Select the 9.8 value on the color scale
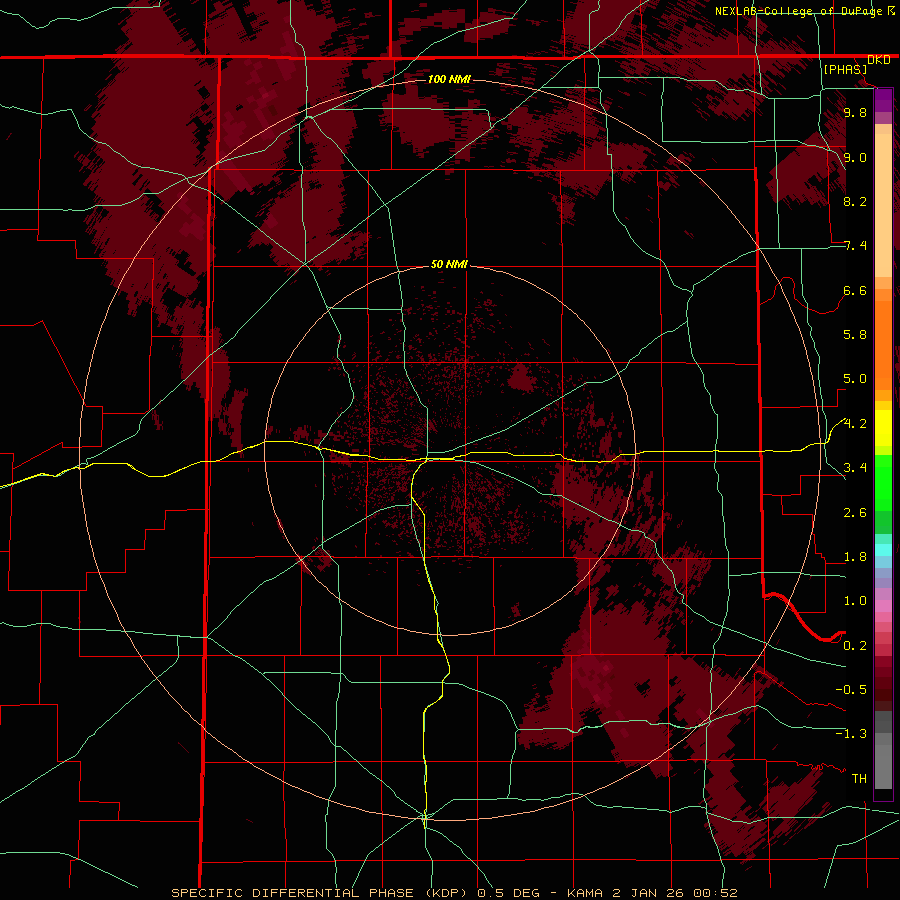Image resolution: width=900 pixels, height=900 pixels. (855, 112)
